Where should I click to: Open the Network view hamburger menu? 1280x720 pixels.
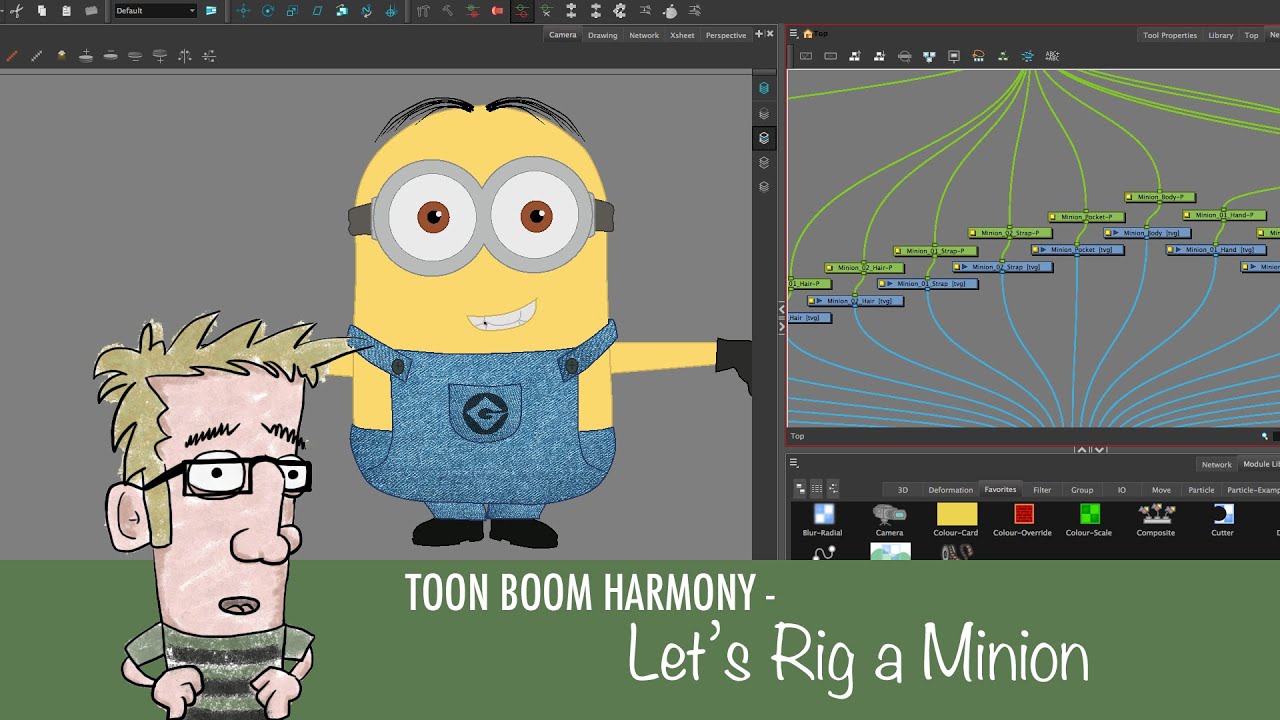pyautogui.click(x=794, y=34)
